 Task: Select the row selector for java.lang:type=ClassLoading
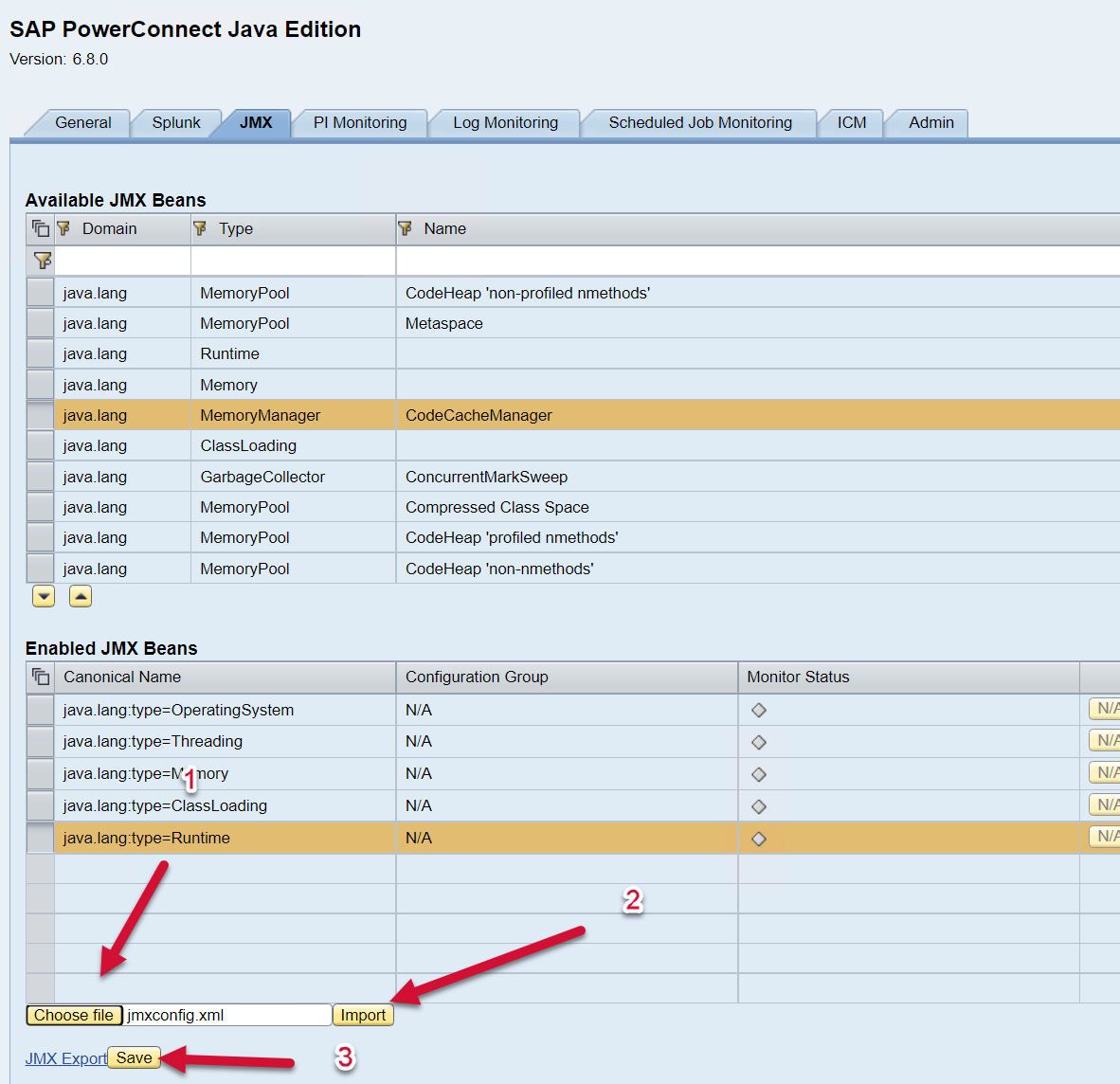(40, 805)
